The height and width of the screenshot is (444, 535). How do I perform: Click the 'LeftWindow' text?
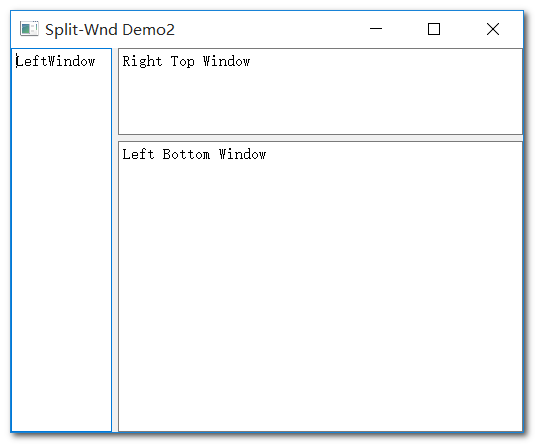pos(55,61)
